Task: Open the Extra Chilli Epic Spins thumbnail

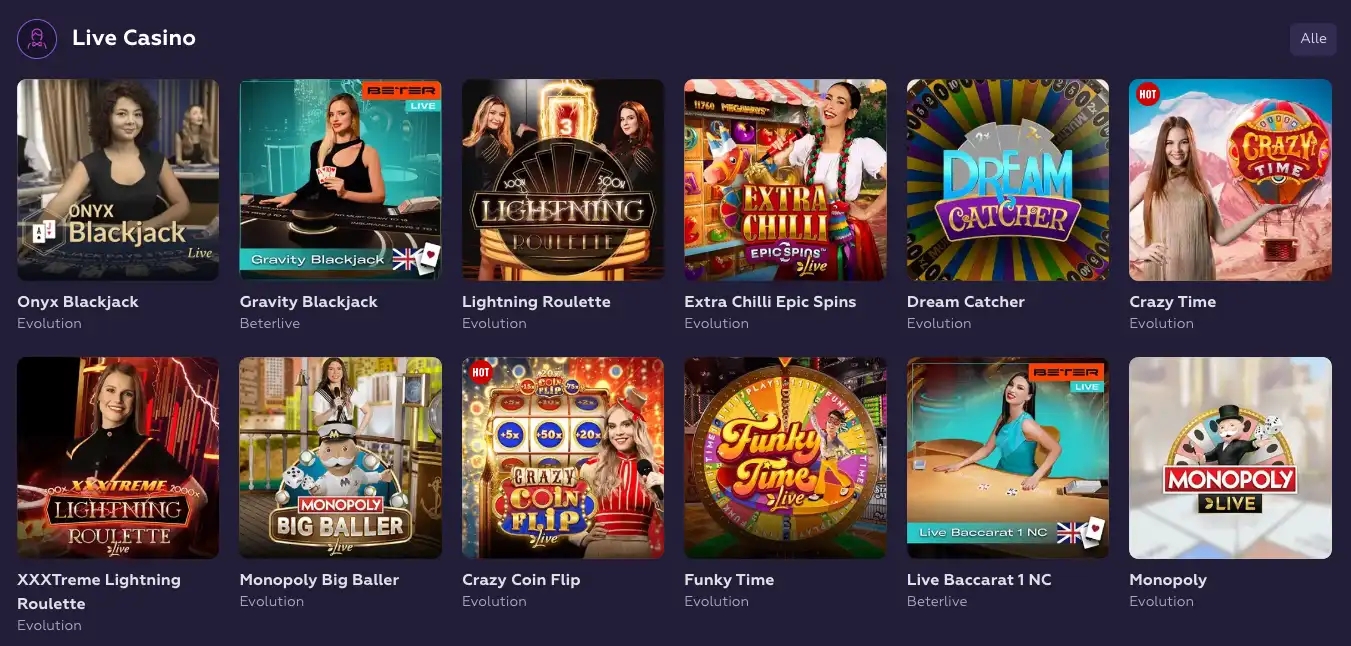Action: [785, 180]
